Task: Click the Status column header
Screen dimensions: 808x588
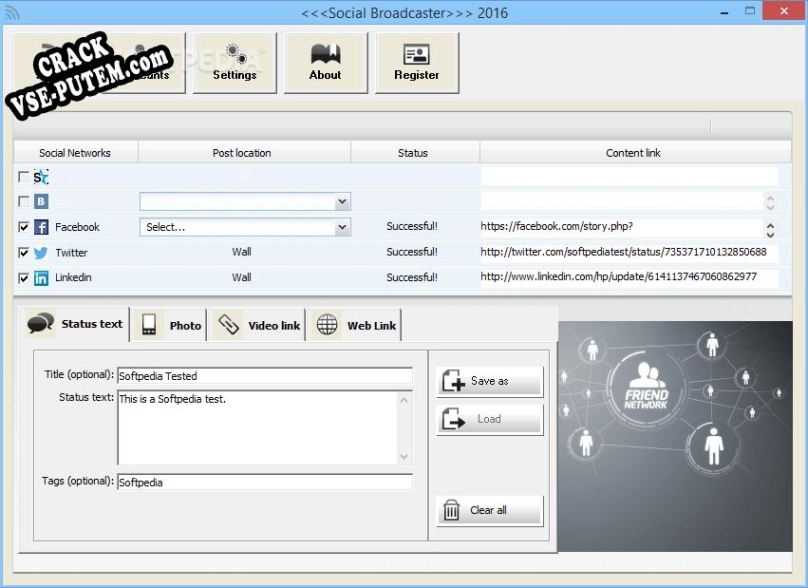Action: coord(415,153)
